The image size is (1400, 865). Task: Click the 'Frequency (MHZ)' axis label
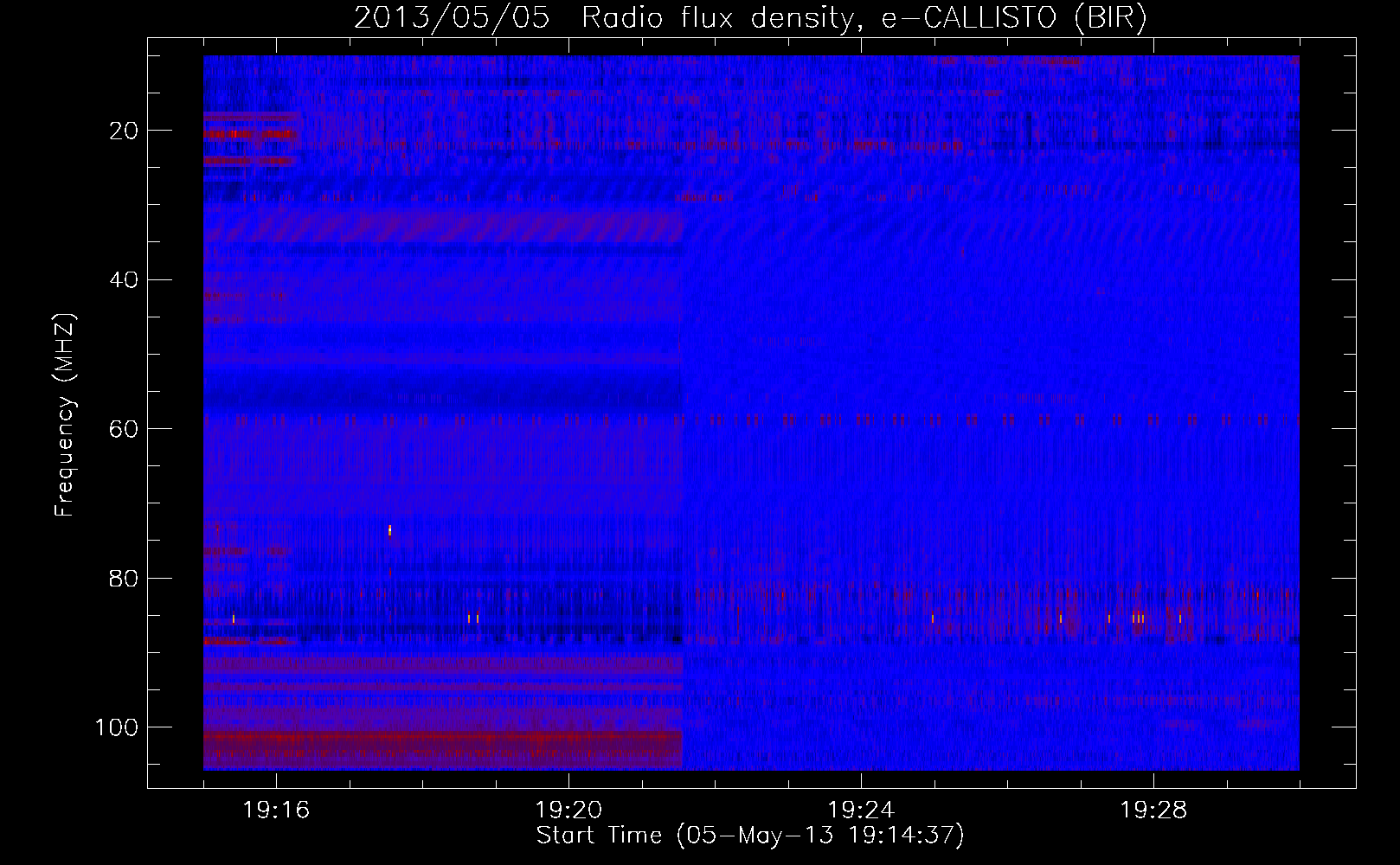[66, 414]
